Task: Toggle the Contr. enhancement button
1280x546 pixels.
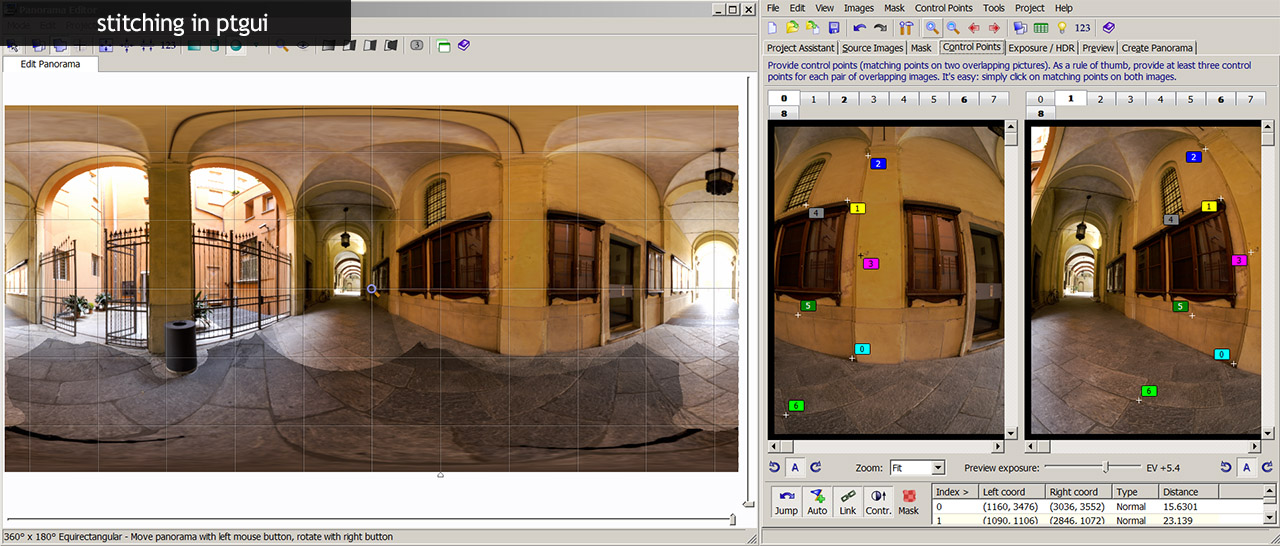Action: [878, 502]
